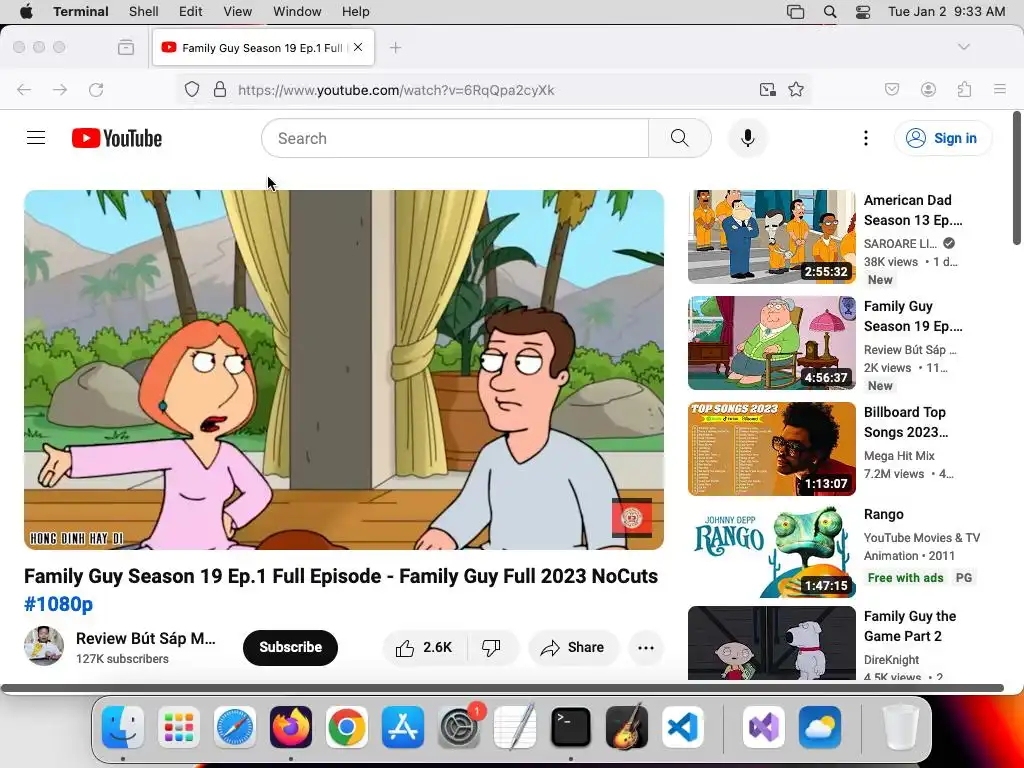This screenshot has width=1024, height=768.
Task: Open Family Guy the Game Part 2 title
Action: pos(910,626)
